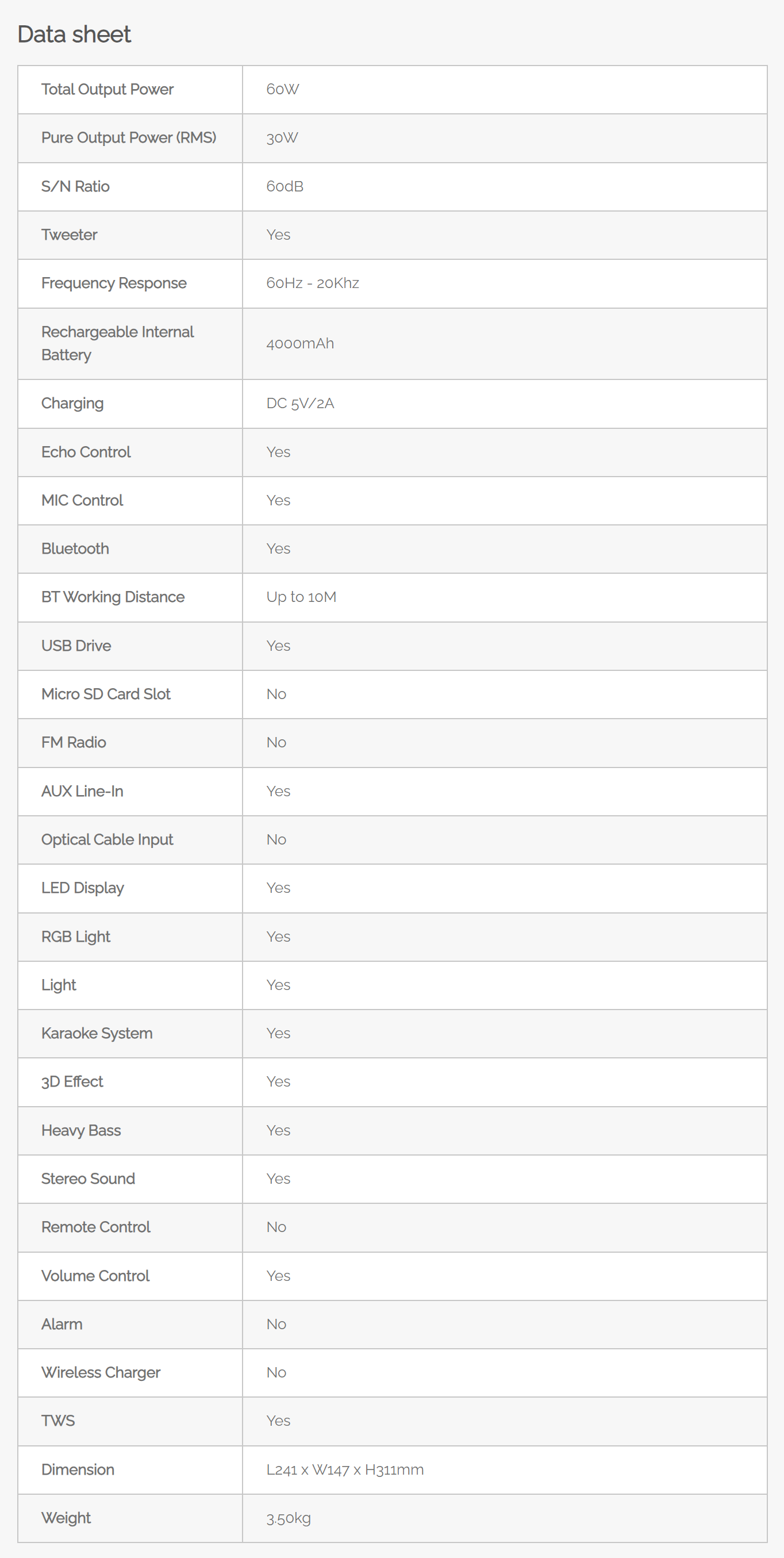Select the Karaoke System label
This screenshot has height=1558, width=784.
click(x=97, y=1033)
